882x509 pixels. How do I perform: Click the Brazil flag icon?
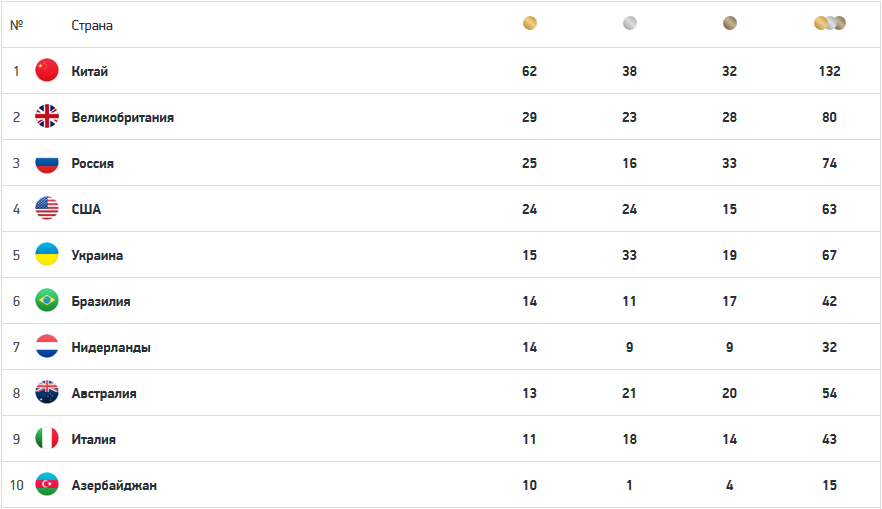[x=47, y=300]
